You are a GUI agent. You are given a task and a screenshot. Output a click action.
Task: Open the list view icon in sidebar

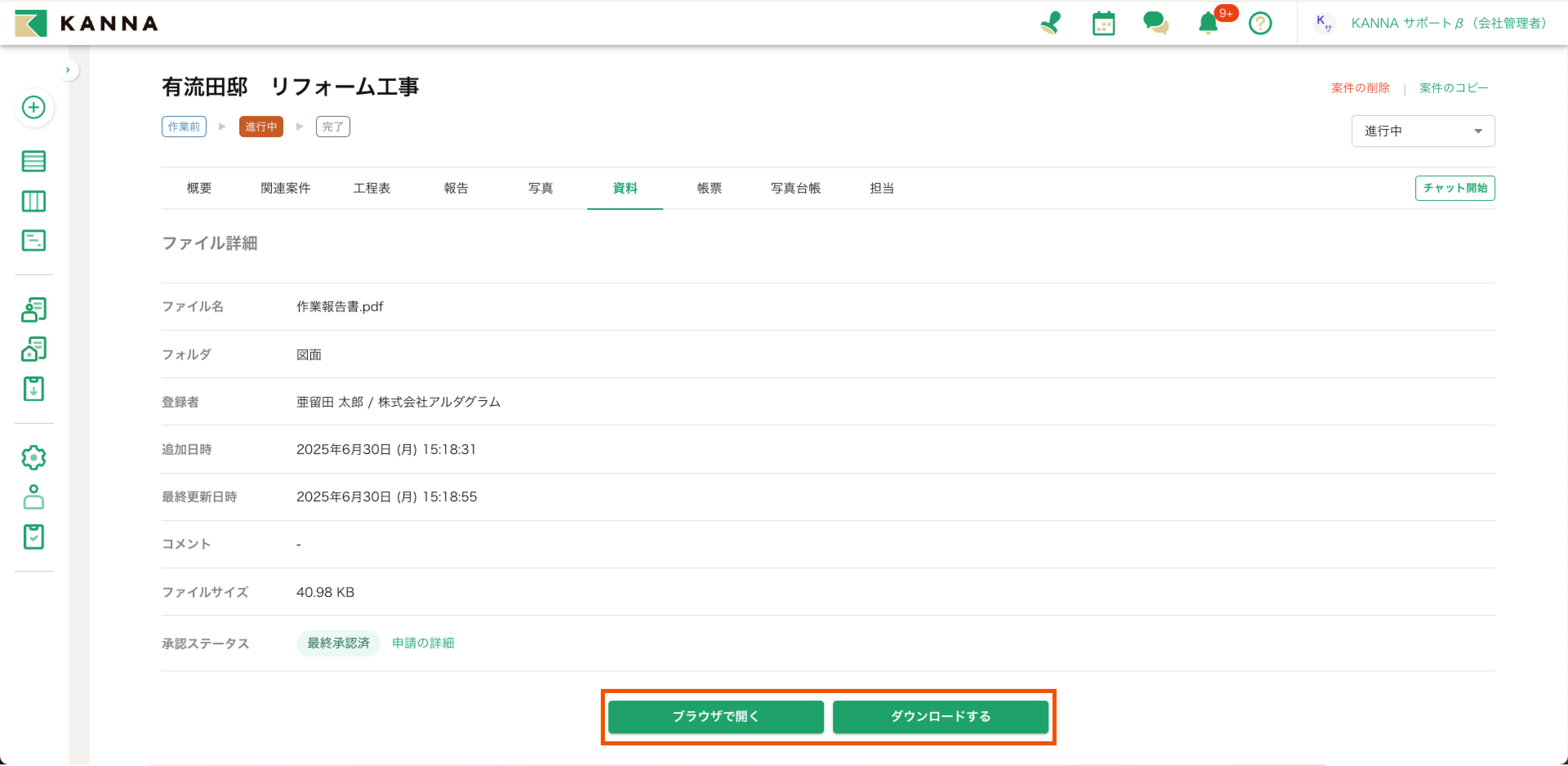(33, 161)
